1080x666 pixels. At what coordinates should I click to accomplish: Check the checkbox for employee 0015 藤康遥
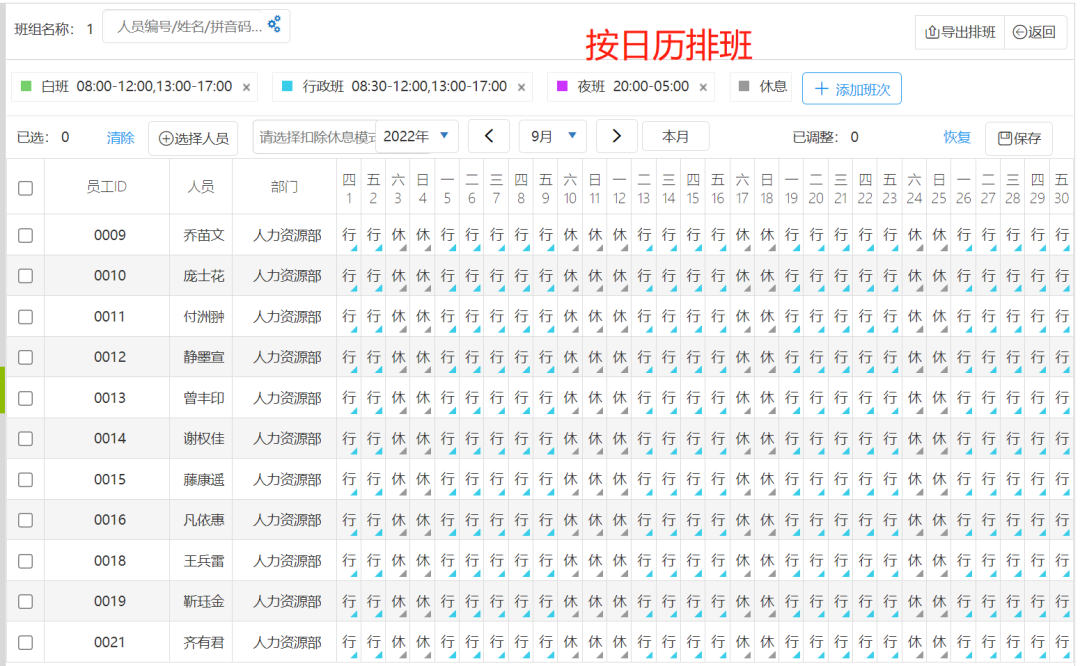[x=25, y=479]
